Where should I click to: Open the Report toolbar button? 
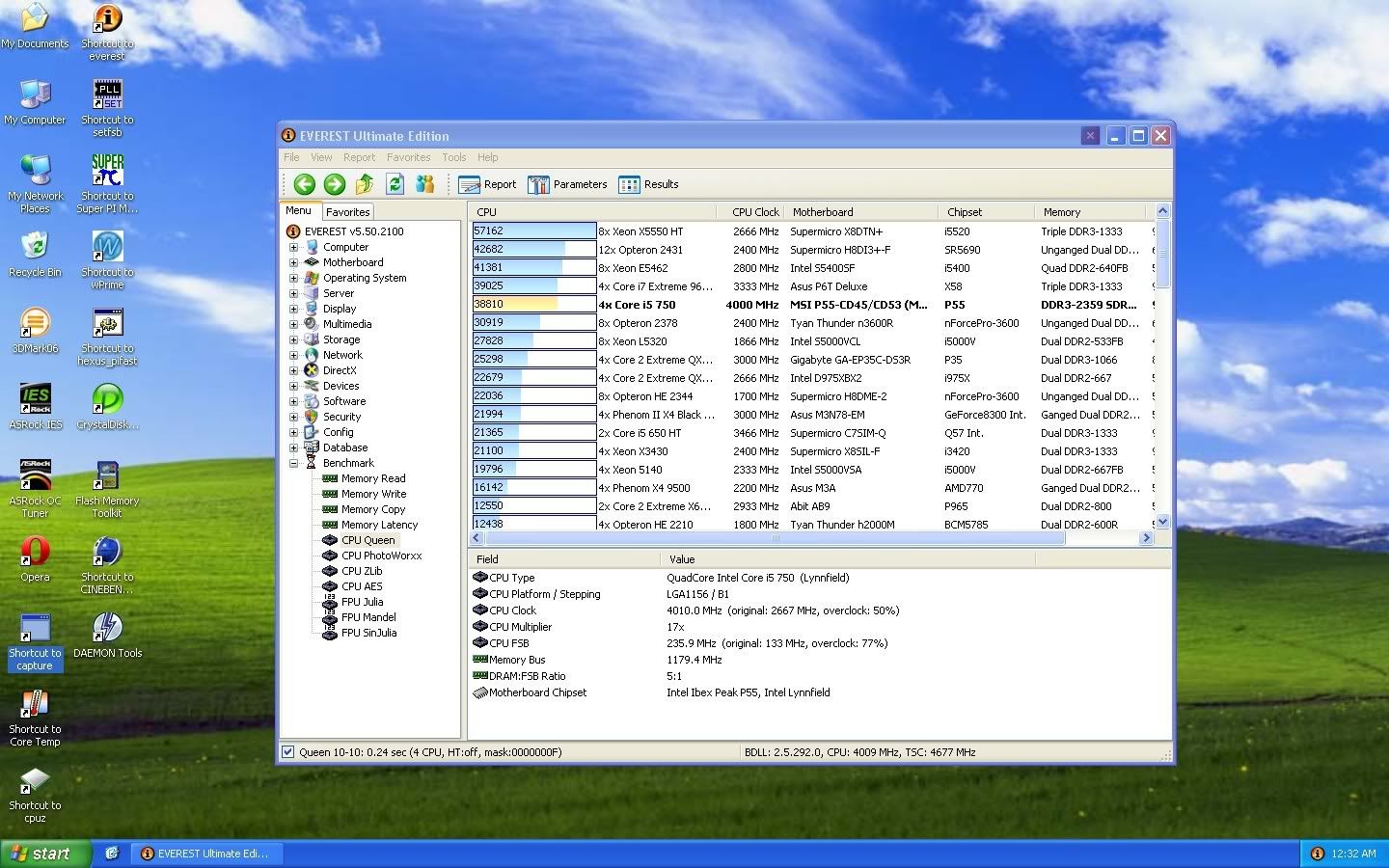pyautogui.click(x=487, y=184)
